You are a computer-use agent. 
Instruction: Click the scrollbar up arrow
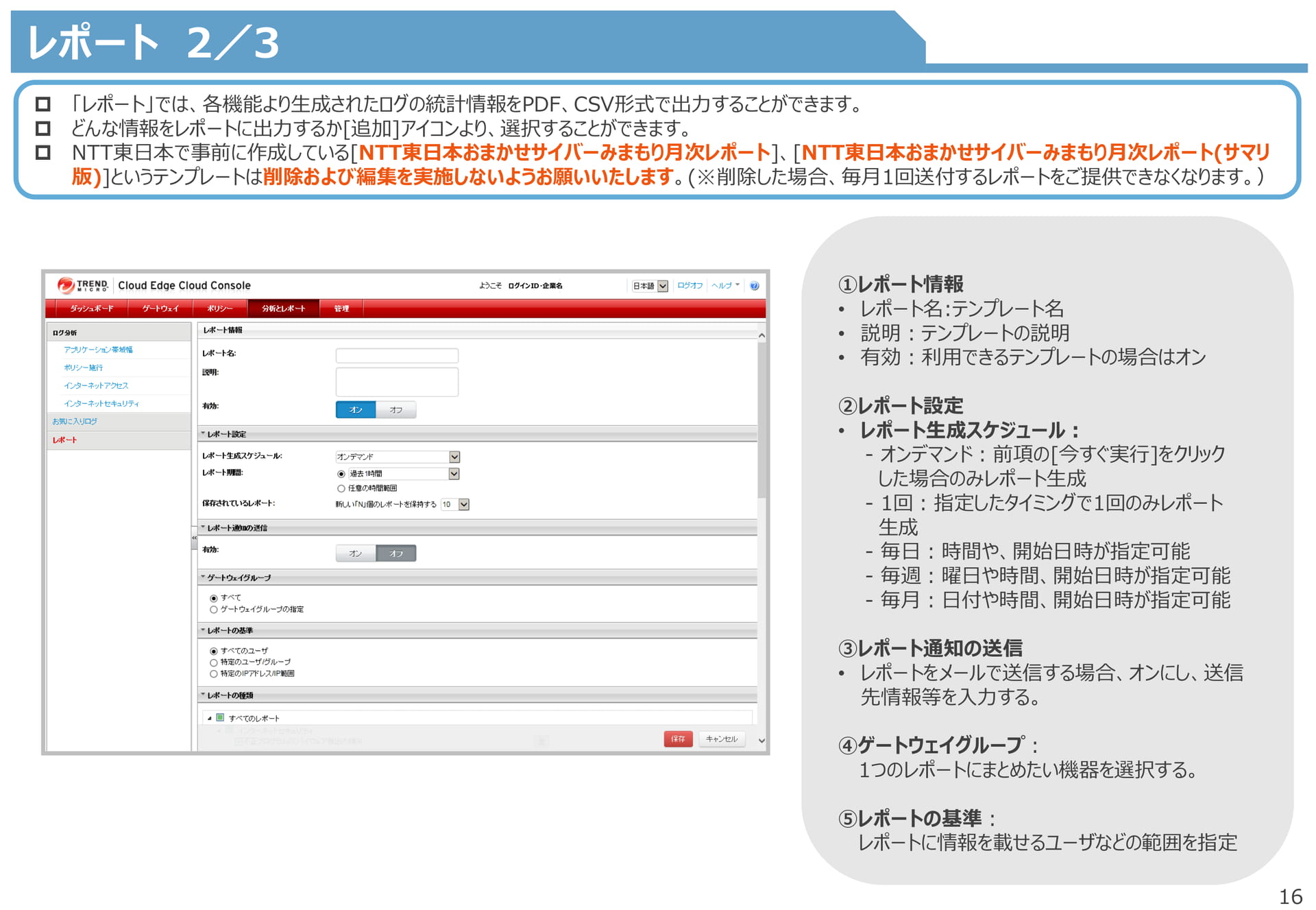(x=761, y=336)
